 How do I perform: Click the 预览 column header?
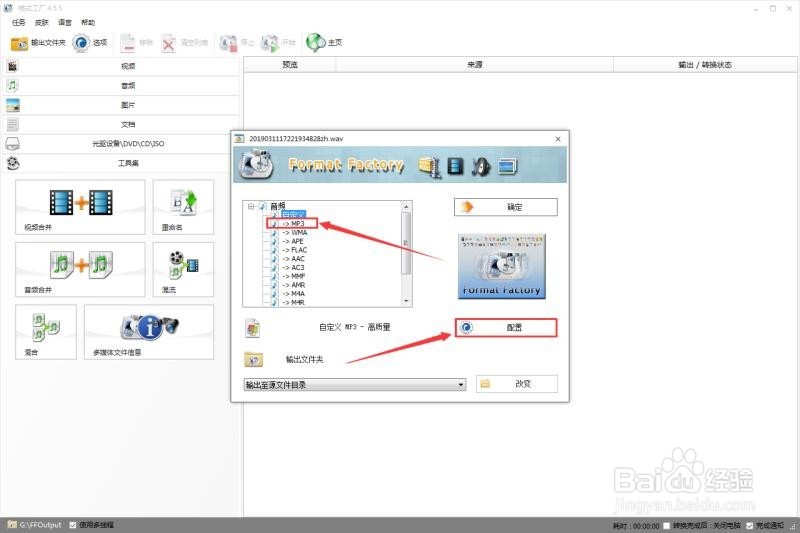point(289,65)
